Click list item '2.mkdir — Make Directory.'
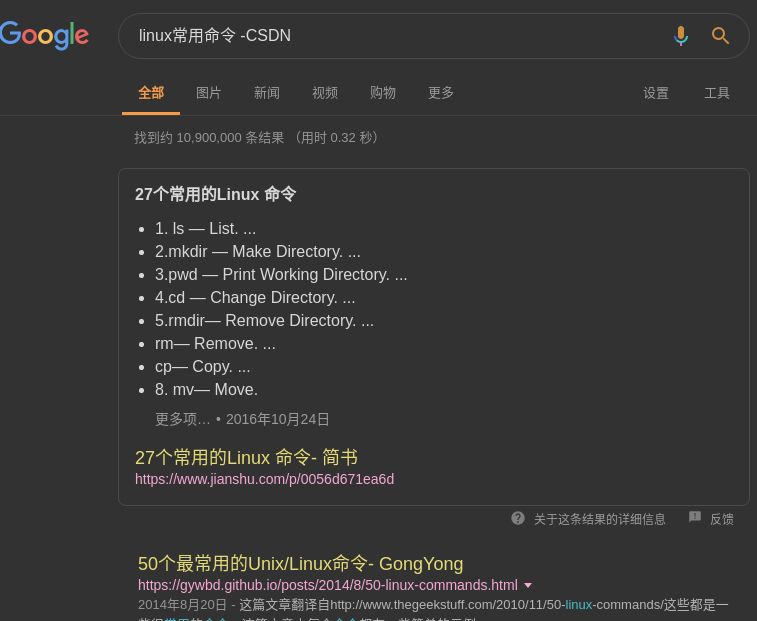Viewport: 757px width, 621px height. [257, 252]
